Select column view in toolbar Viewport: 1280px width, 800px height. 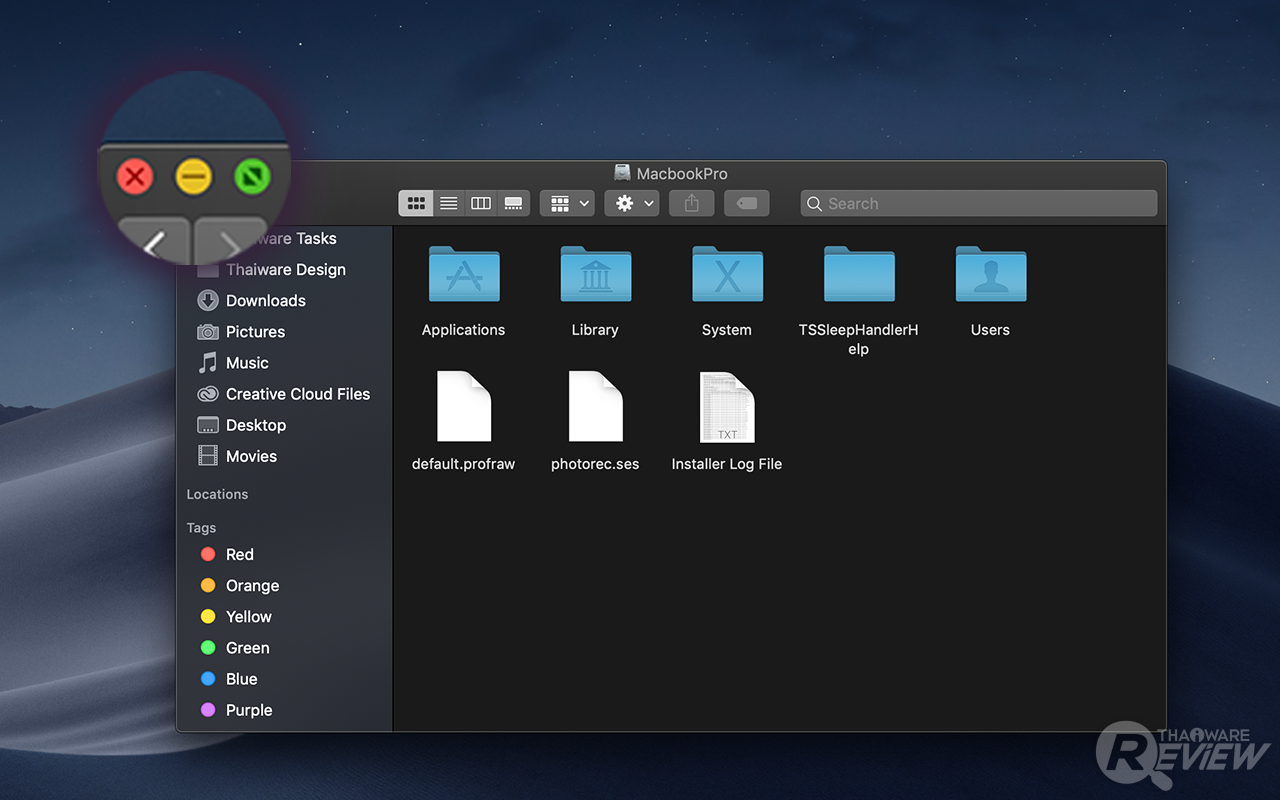tap(481, 203)
